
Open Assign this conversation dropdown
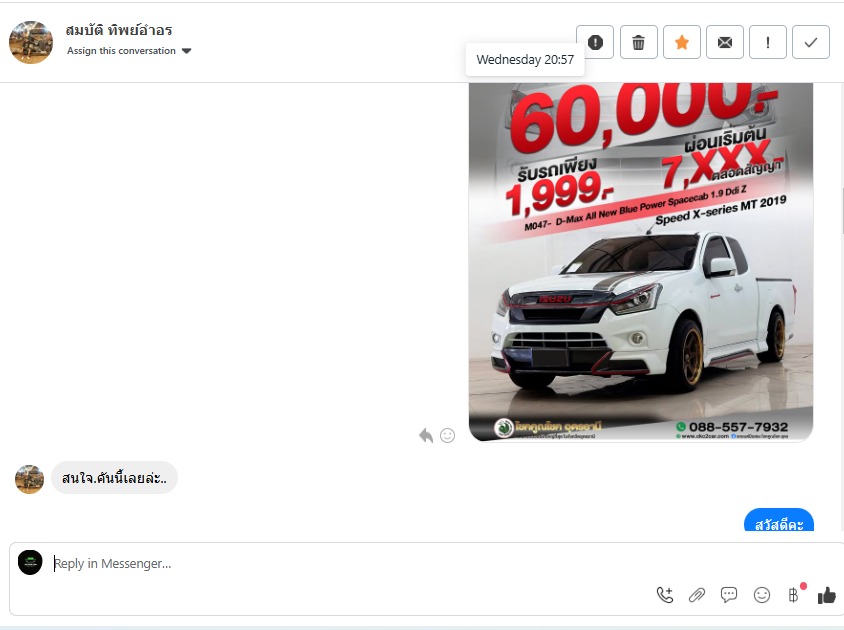pos(129,51)
